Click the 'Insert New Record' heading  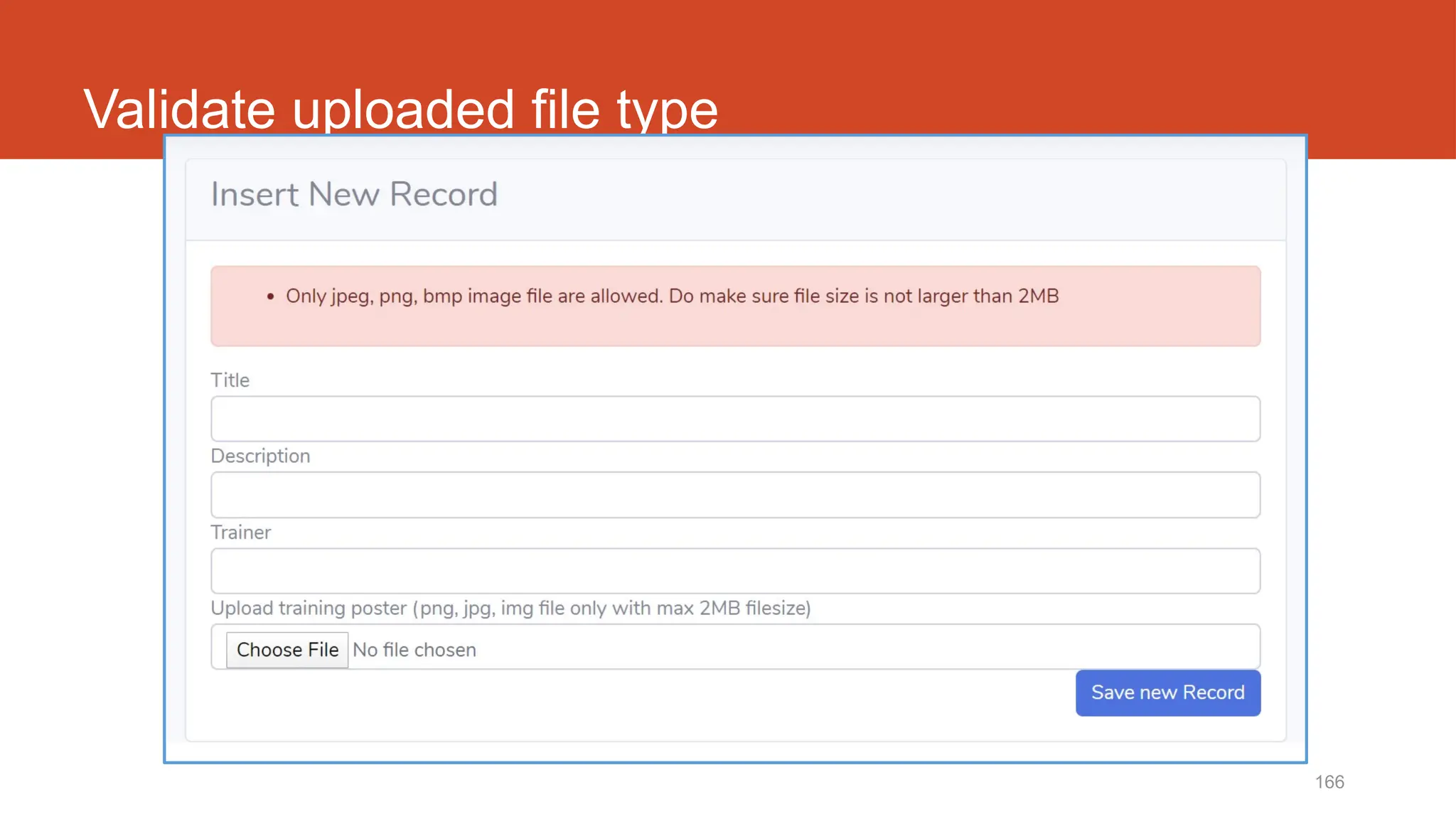(354, 194)
